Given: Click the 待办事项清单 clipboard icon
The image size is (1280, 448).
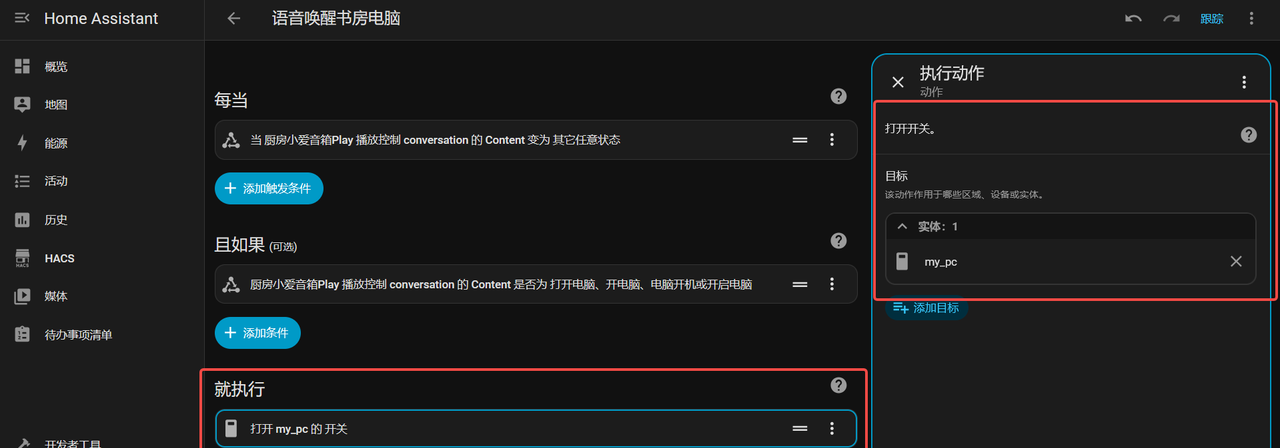Looking at the screenshot, I should [x=22, y=335].
